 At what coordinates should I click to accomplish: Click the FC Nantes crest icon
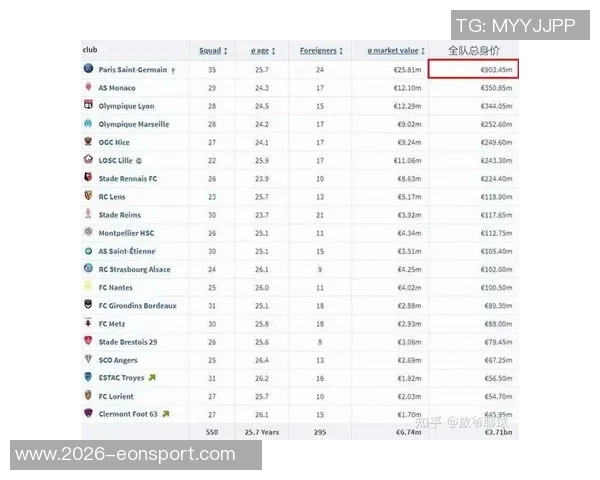[x=89, y=287]
